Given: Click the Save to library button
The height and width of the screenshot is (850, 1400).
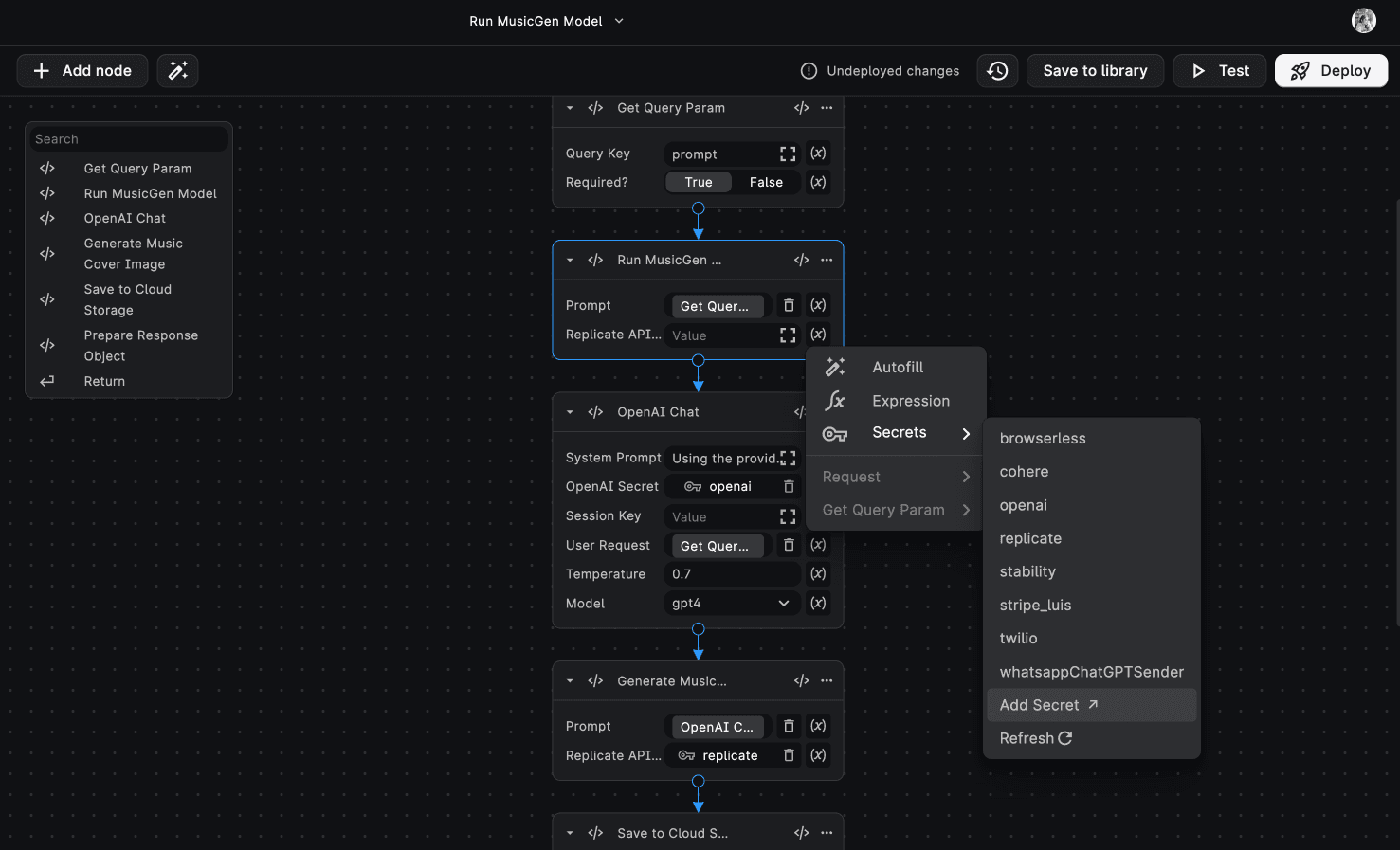Looking at the screenshot, I should pyautogui.click(x=1095, y=70).
